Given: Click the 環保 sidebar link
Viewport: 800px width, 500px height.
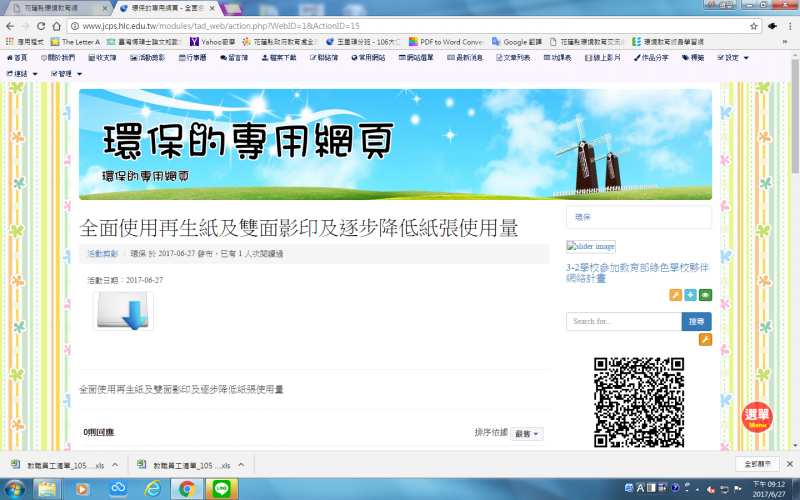Looking at the screenshot, I should click(x=583, y=217).
